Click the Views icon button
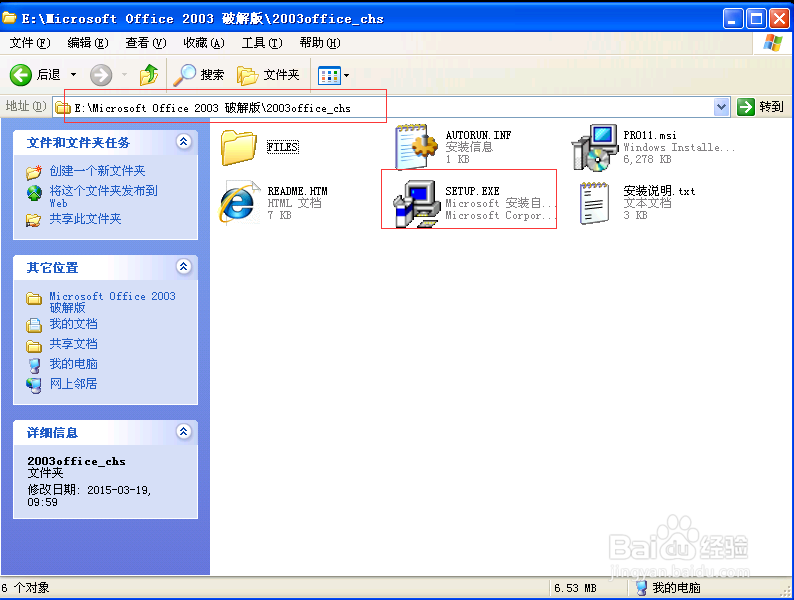The width and height of the screenshot is (794, 600). click(x=329, y=75)
